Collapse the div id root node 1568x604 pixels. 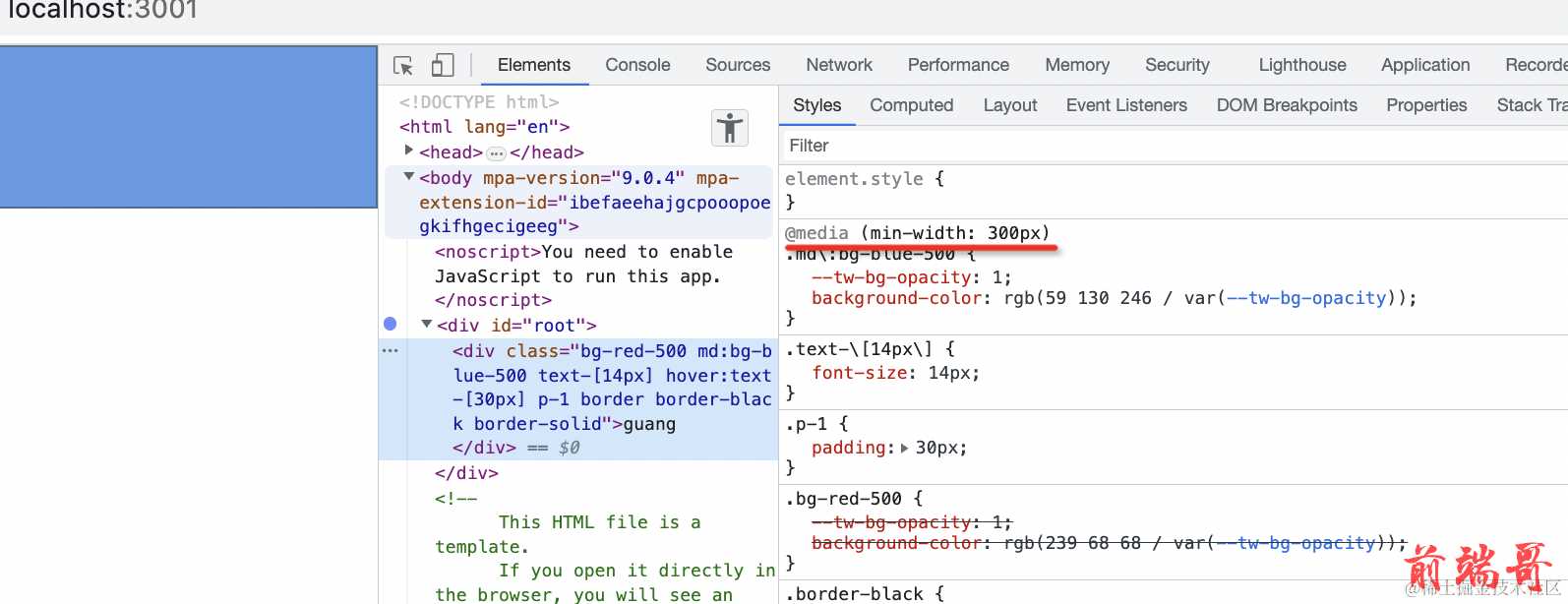pos(427,324)
